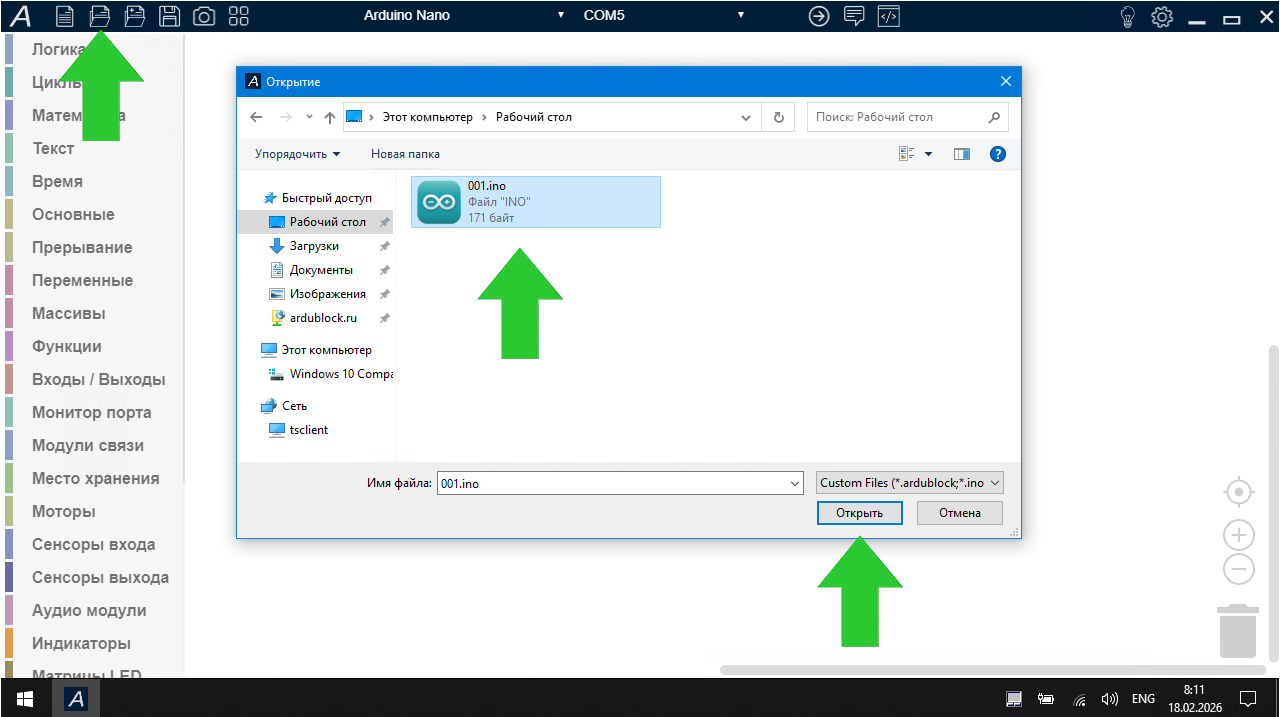Open settings gear icon
This screenshot has height=717, width=1280.
coord(1161,16)
